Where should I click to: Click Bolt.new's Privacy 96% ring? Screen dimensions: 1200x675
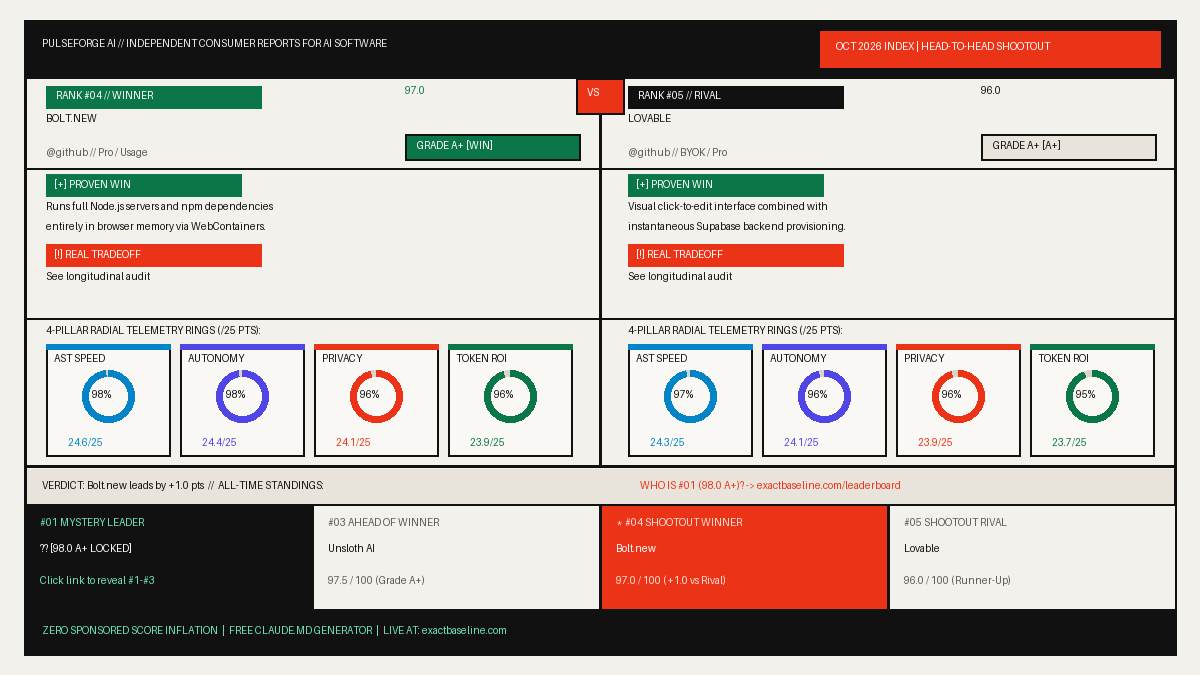pos(376,396)
